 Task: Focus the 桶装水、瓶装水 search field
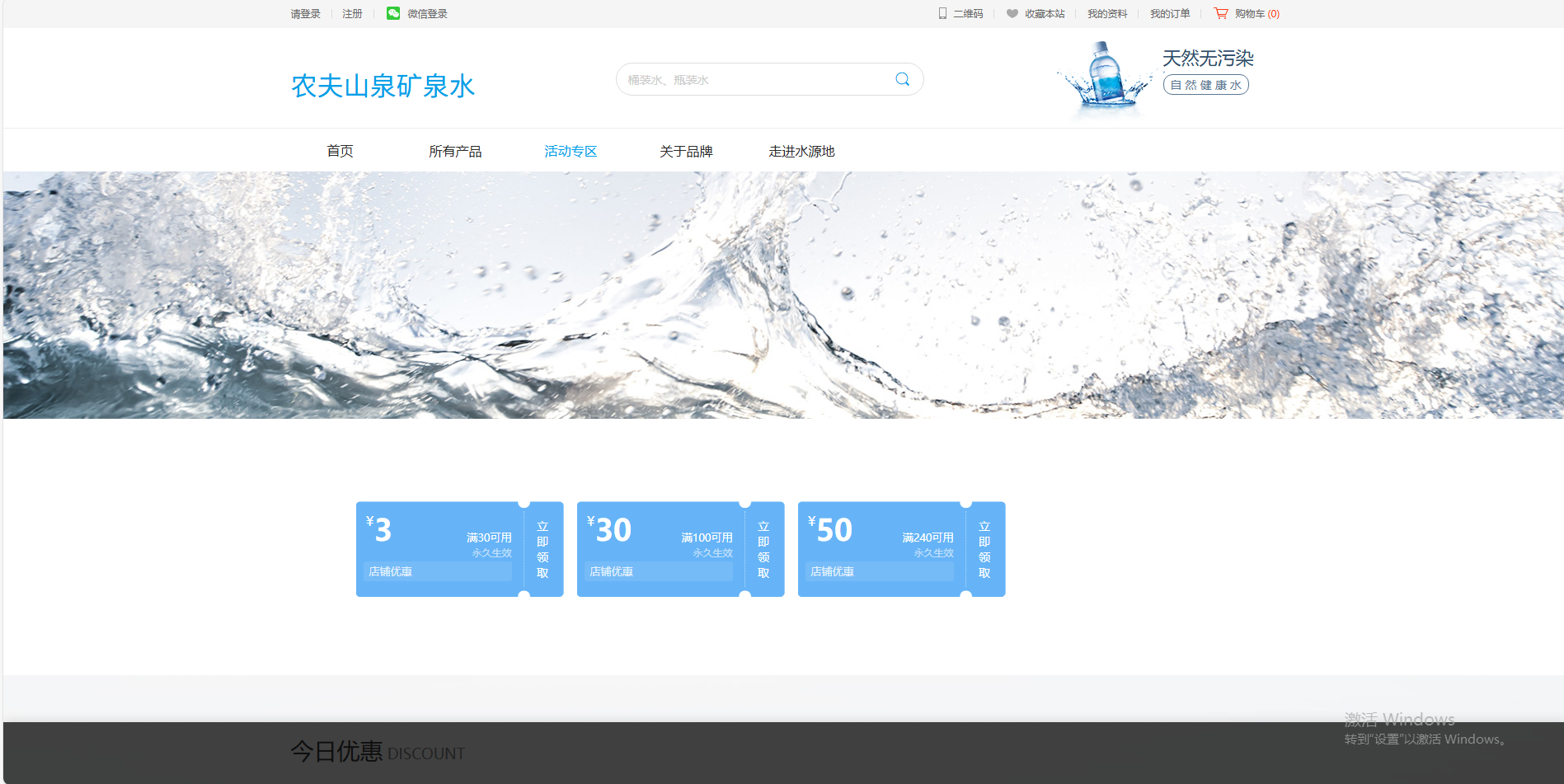750,80
